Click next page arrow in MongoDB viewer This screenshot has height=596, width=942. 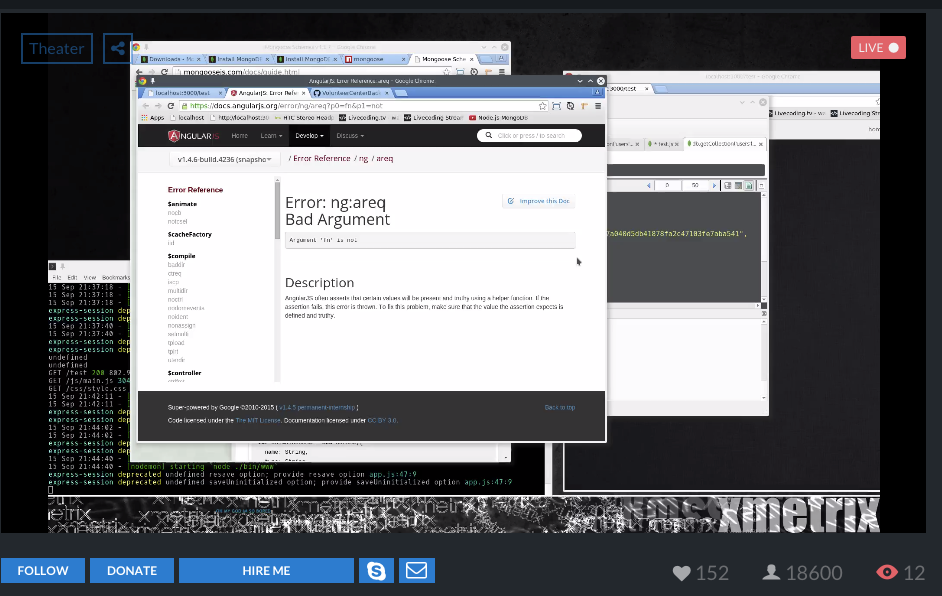click(x=714, y=186)
